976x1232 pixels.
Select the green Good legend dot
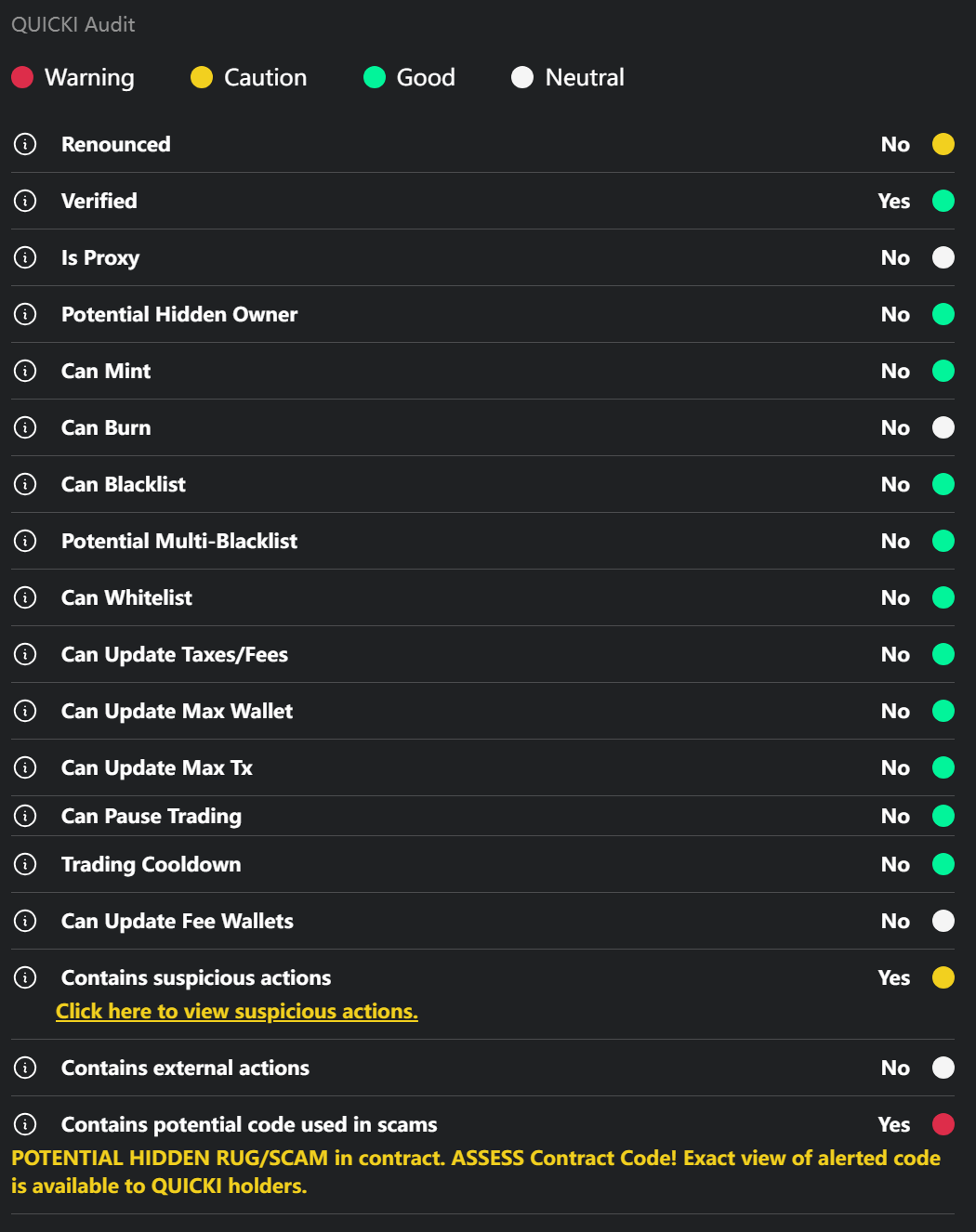click(375, 77)
